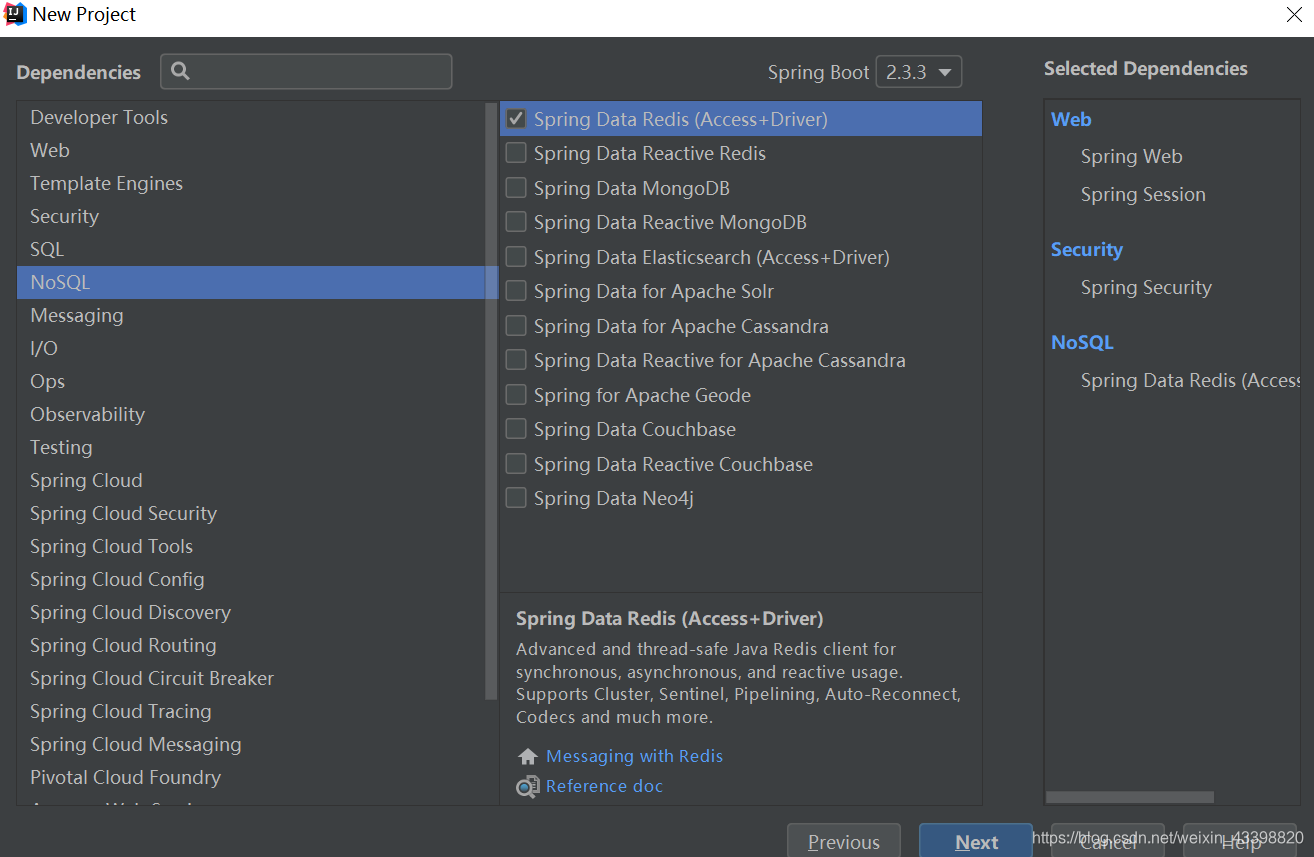This screenshot has width=1314, height=857.
Task: Select Spring Web in Selected Dependencies
Action: [1131, 156]
